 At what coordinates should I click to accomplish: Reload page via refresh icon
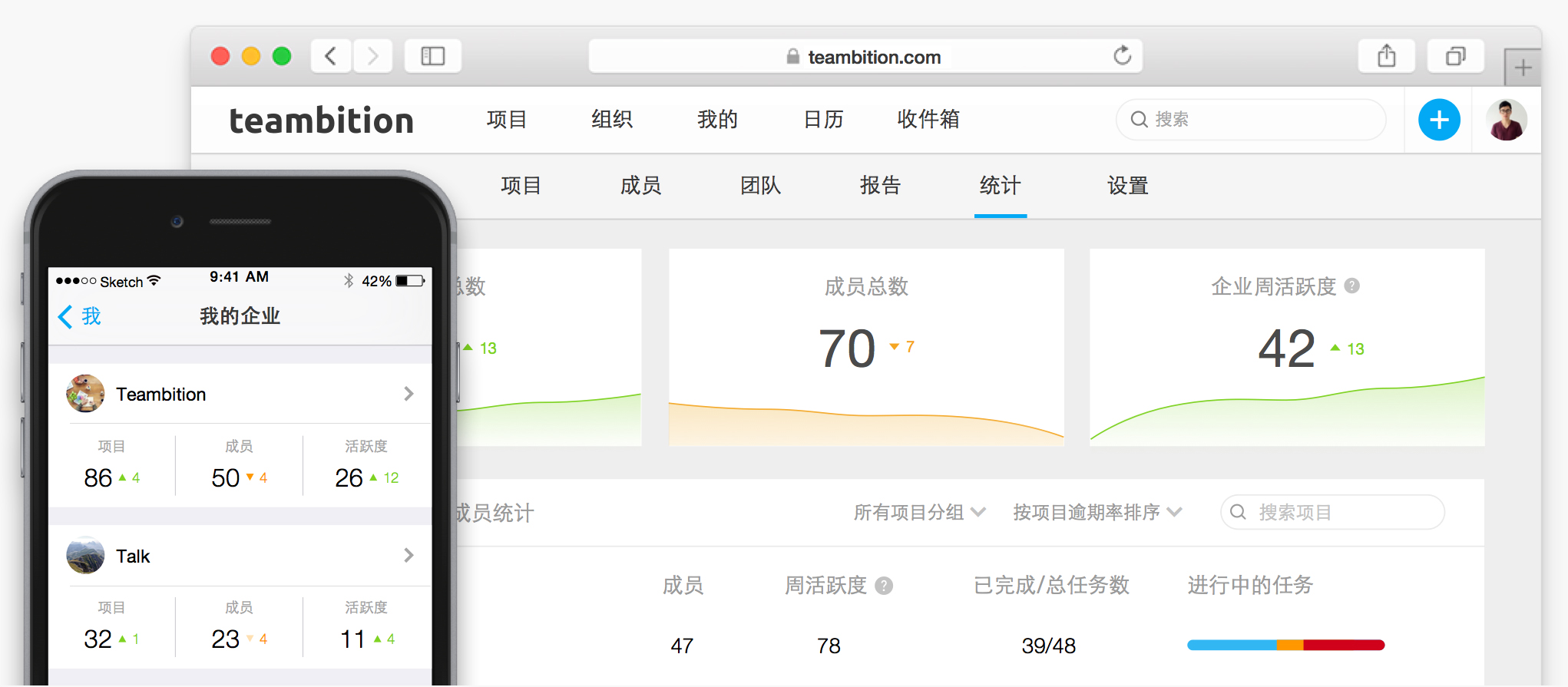(x=1123, y=55)
